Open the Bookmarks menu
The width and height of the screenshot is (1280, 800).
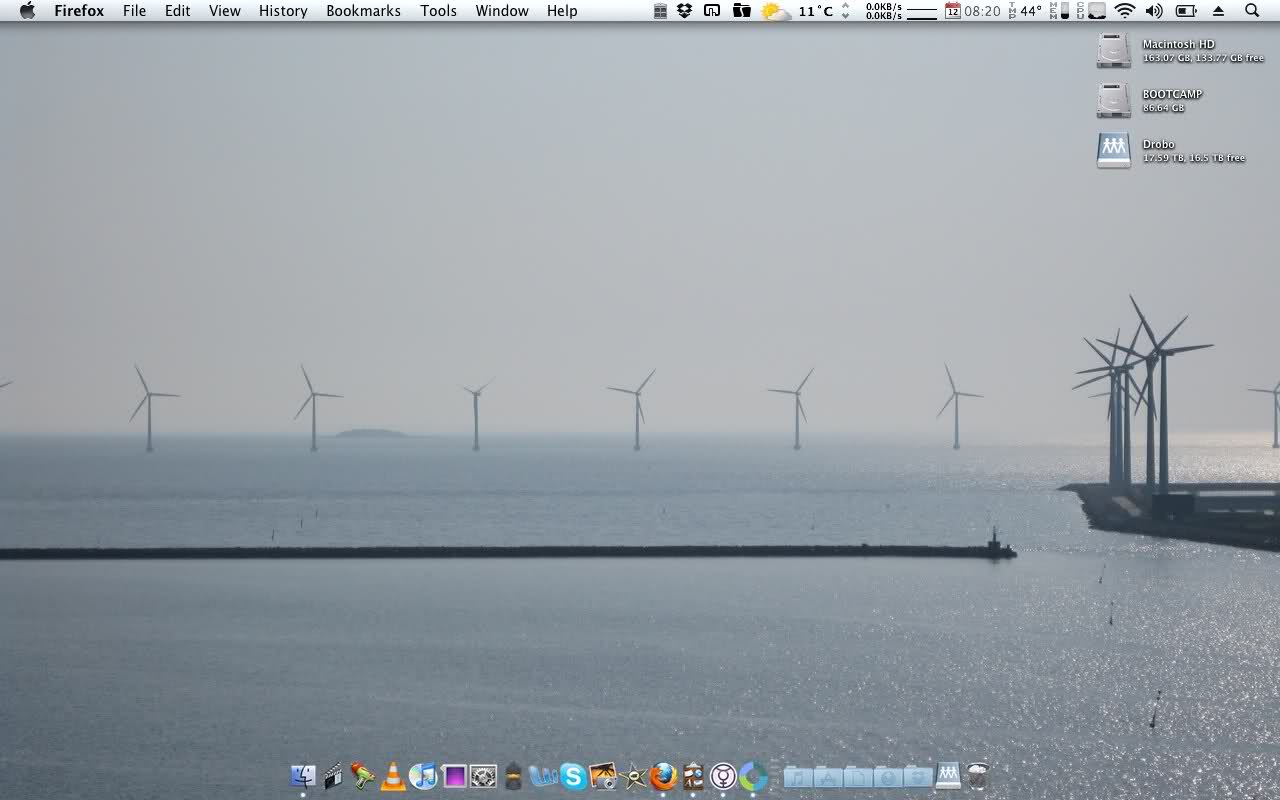[363, 11]
